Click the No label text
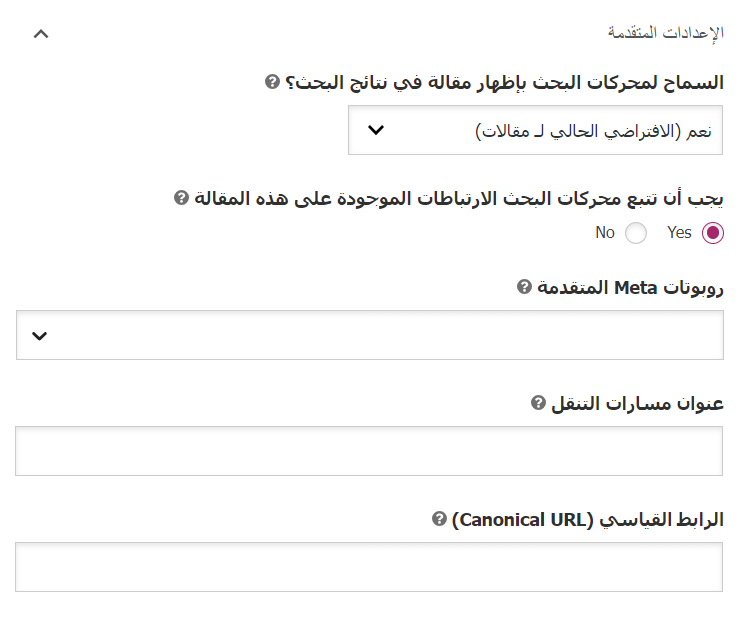740x617 pixels. 605,233
